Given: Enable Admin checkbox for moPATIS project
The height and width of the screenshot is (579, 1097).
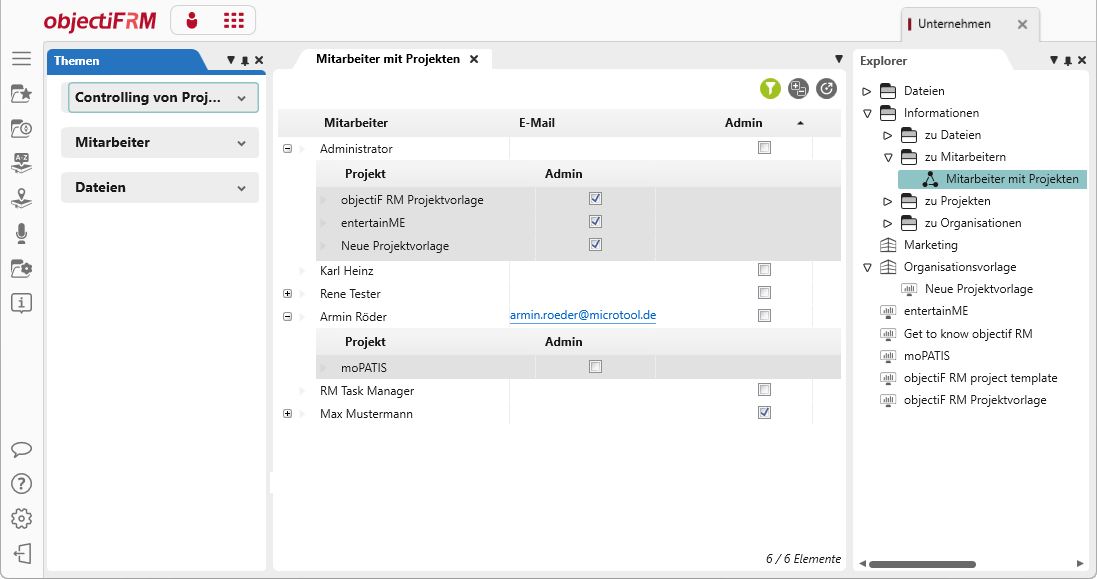Looking at the screenshot, I should (x=596, y=367).
